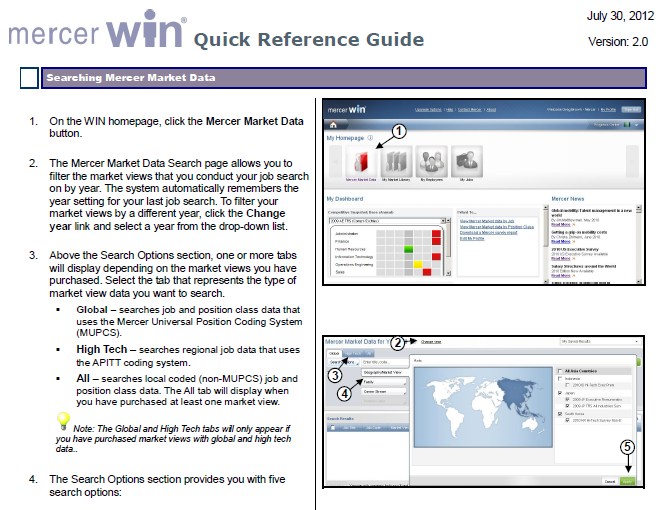Open the My Market Library icon
Image resolution: width=663 pixels, height=510 pixels.
[x=396, y=162]
